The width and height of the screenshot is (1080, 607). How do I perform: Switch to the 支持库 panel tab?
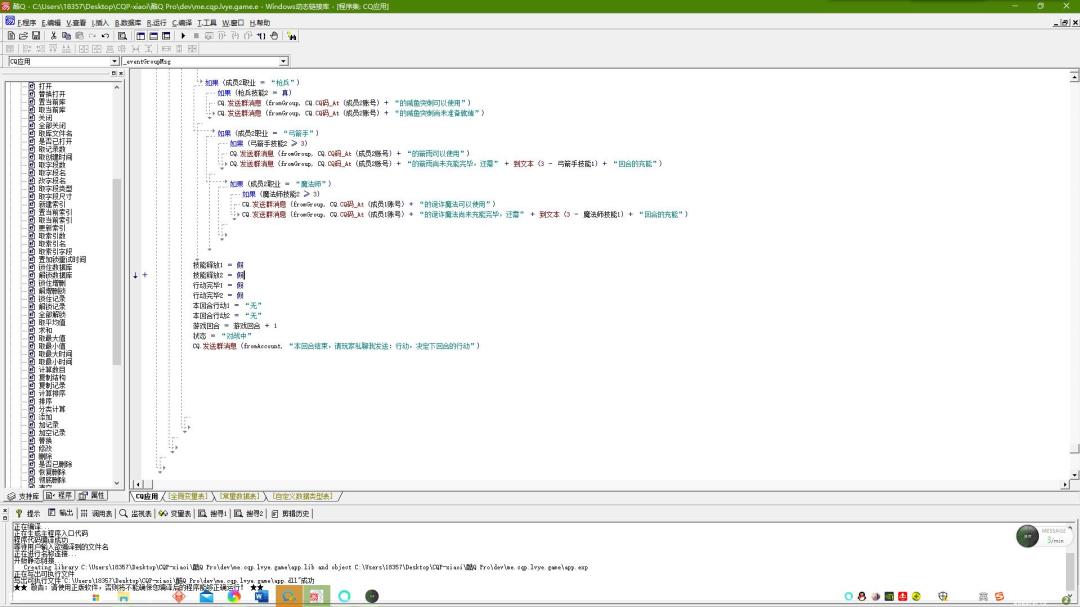click(x=24, y=496)
